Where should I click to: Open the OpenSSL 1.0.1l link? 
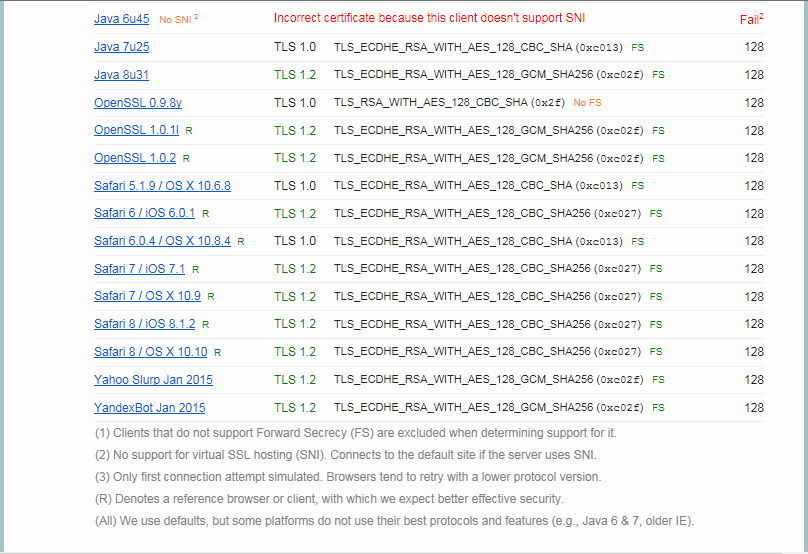[137, 131]
